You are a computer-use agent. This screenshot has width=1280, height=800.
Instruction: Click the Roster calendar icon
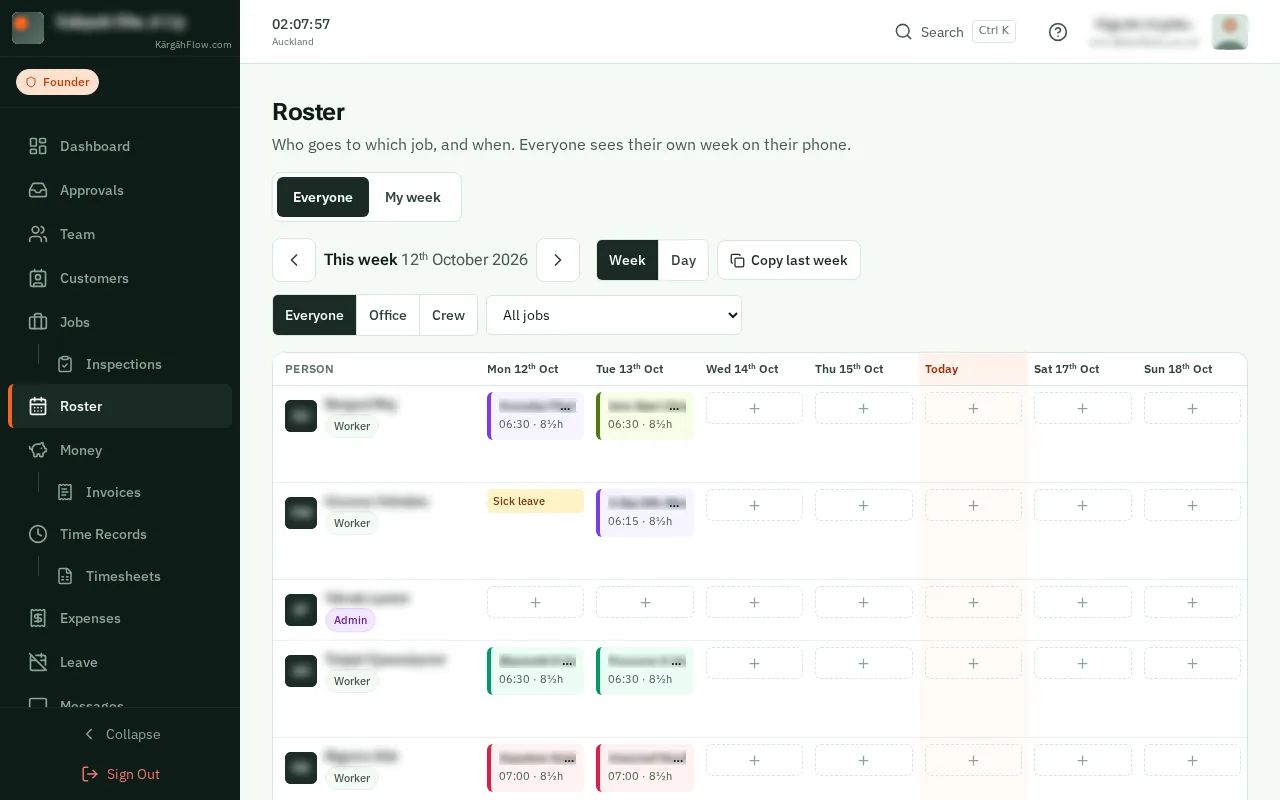[x=38, y=406]
